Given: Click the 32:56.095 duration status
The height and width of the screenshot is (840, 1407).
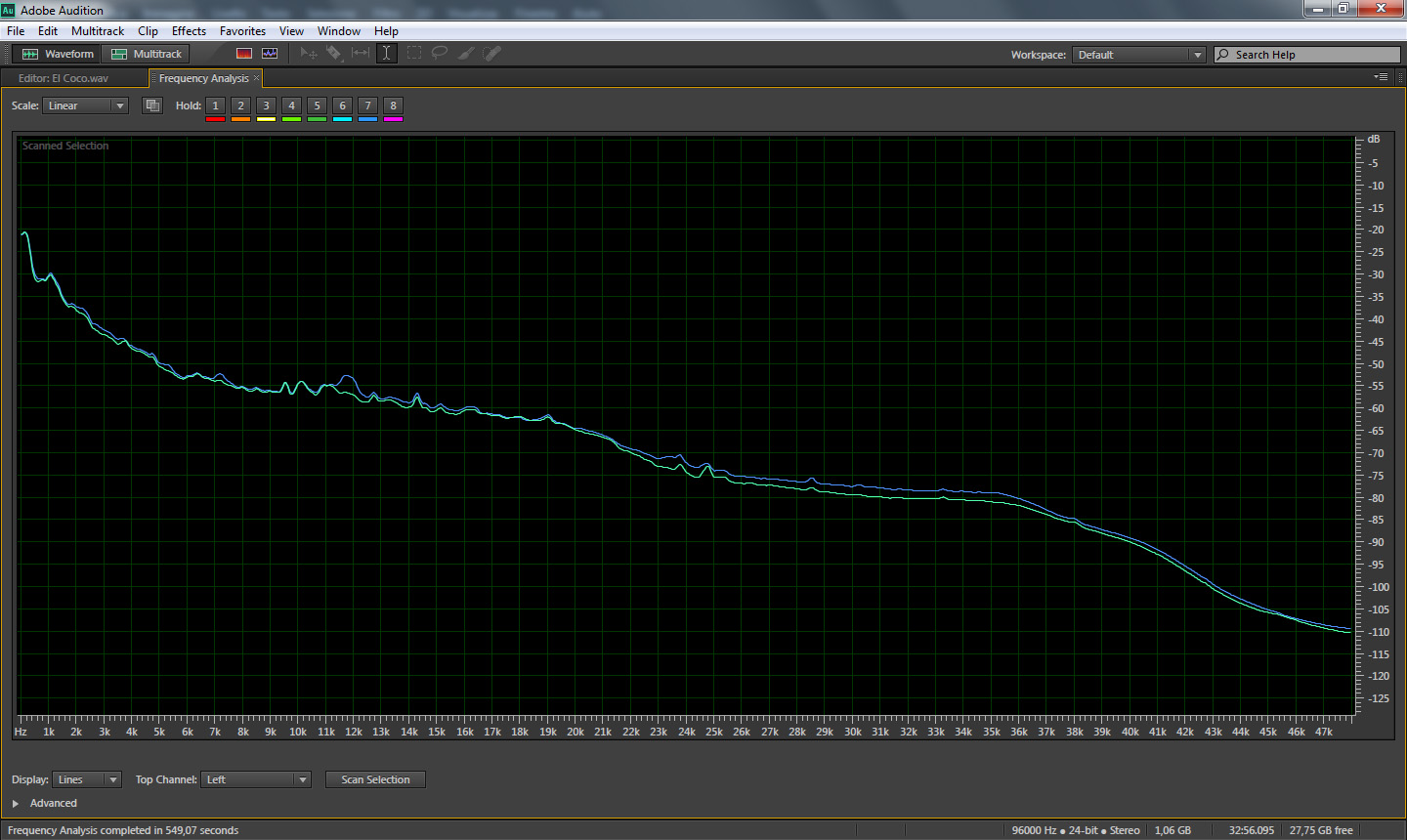Looking at the screenshot, I should tap(1252, 830).
